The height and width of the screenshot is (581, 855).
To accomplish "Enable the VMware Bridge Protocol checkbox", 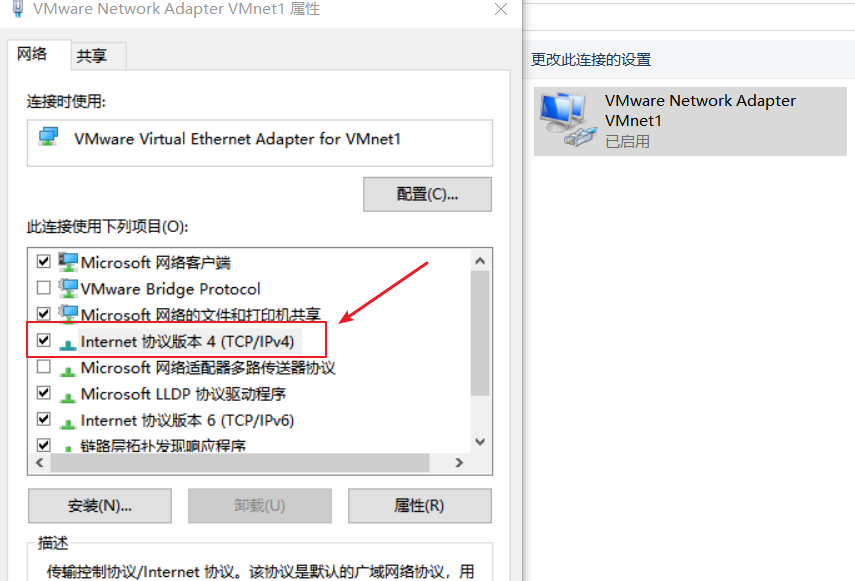I will [x=44, y=287].
